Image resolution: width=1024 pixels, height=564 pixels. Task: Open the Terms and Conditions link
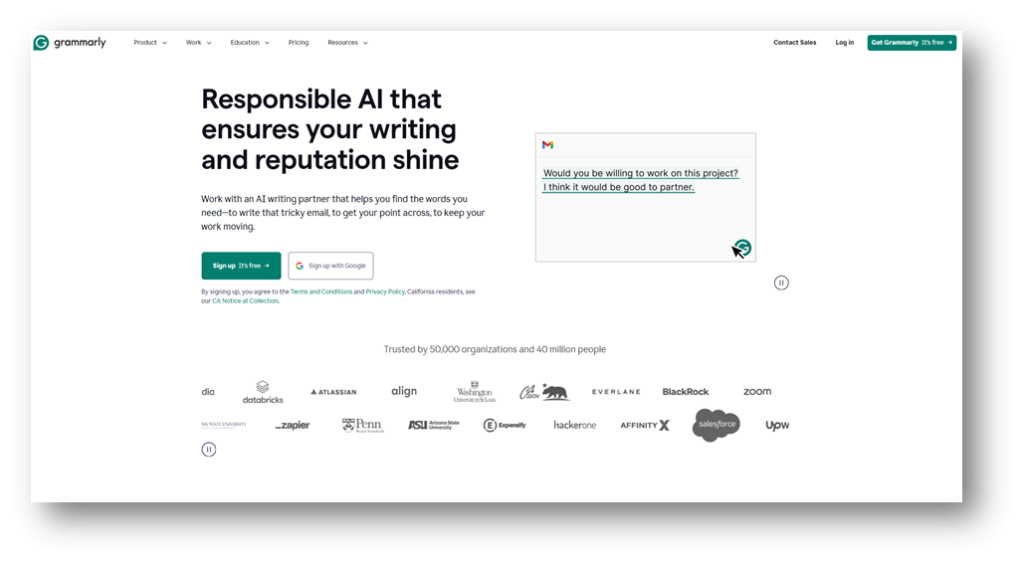(x=321, y=292)
